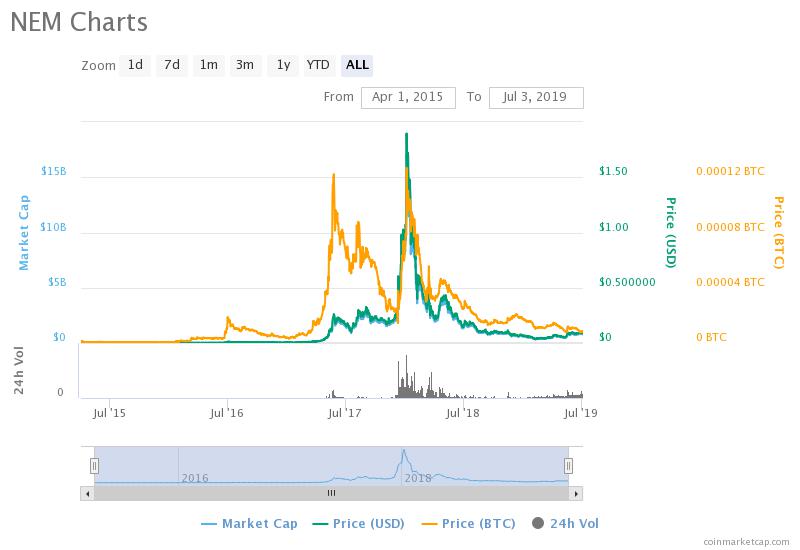Click the $1.00 price axis label
This screenshot has height=550, width=800.
[x=614, y=227]
